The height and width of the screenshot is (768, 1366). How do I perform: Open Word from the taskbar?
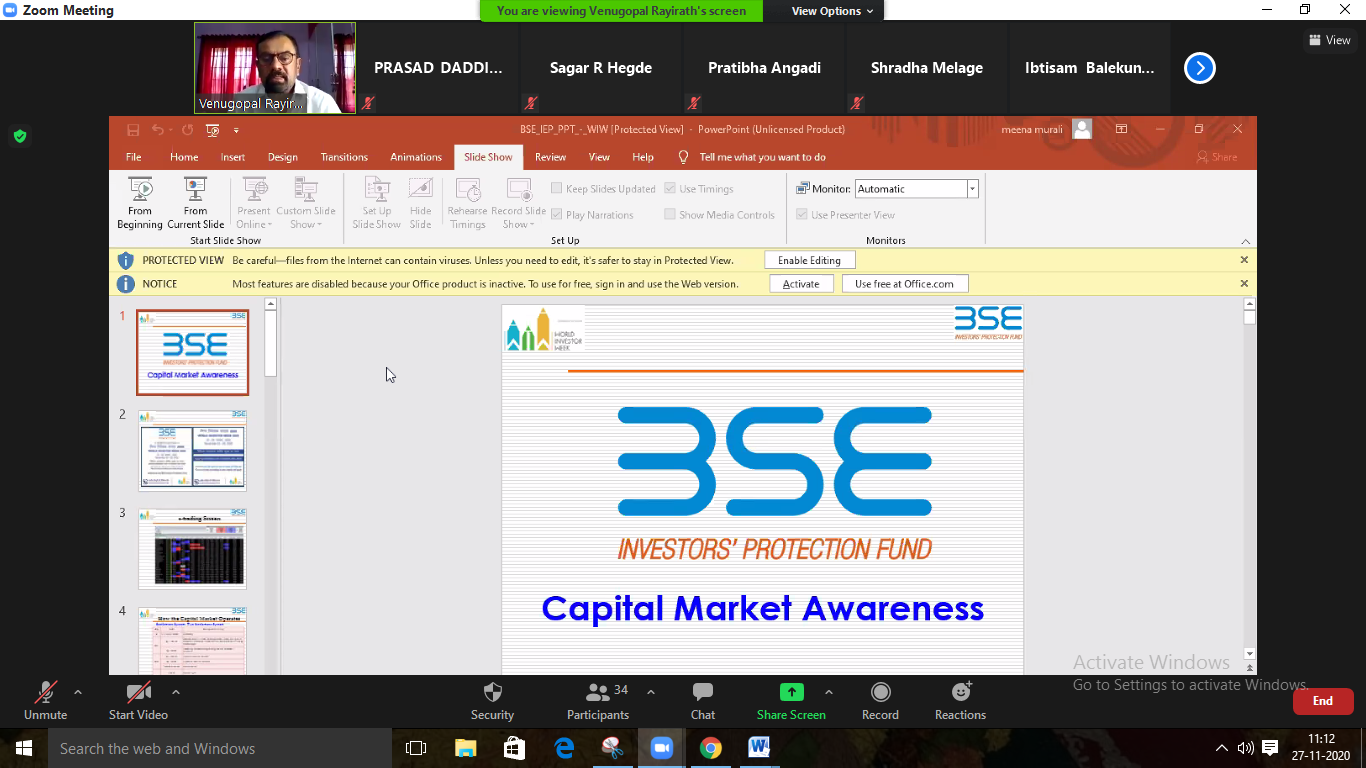point(759,748)
